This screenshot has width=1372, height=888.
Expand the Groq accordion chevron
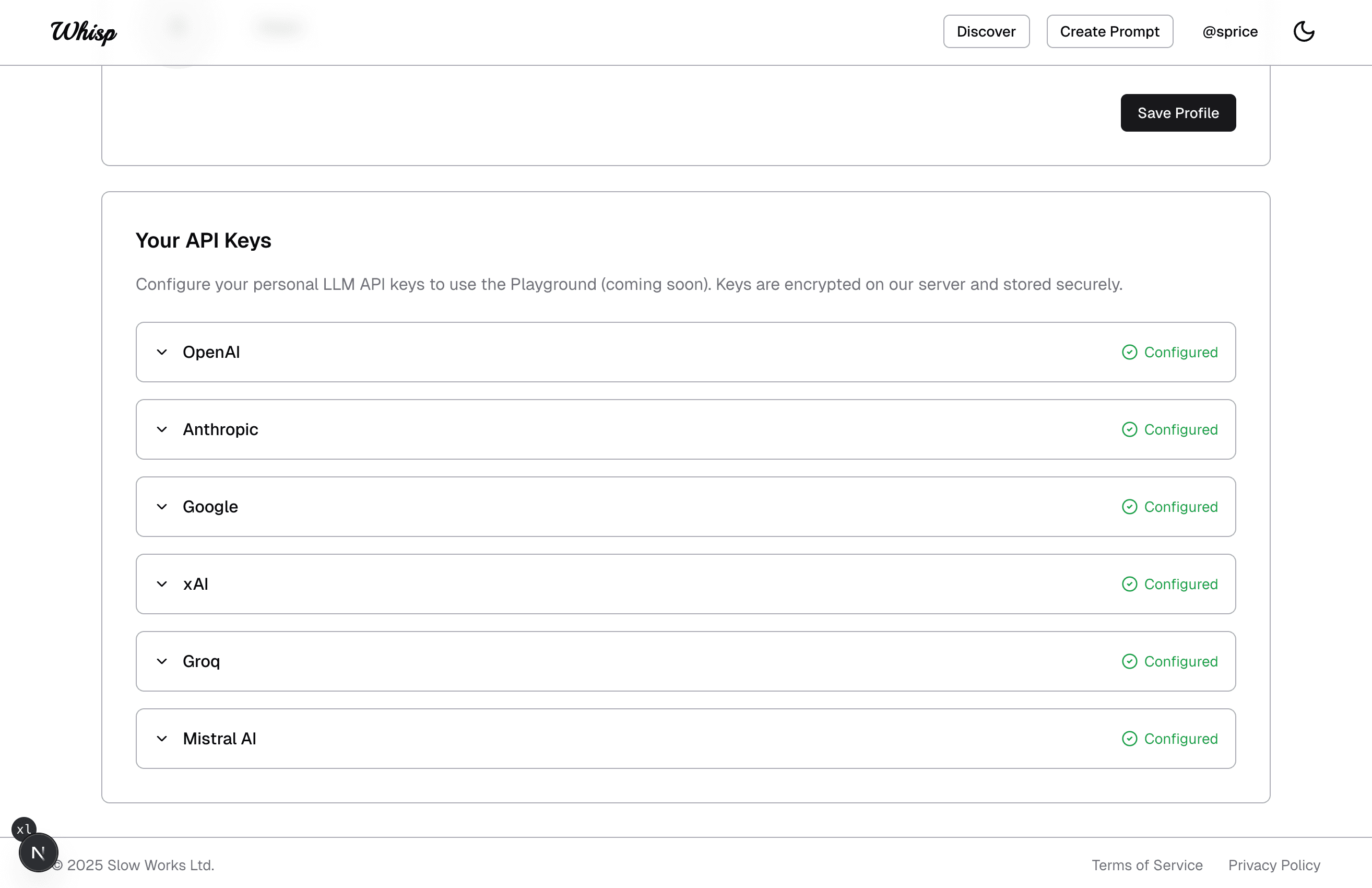tap(162, 661)
